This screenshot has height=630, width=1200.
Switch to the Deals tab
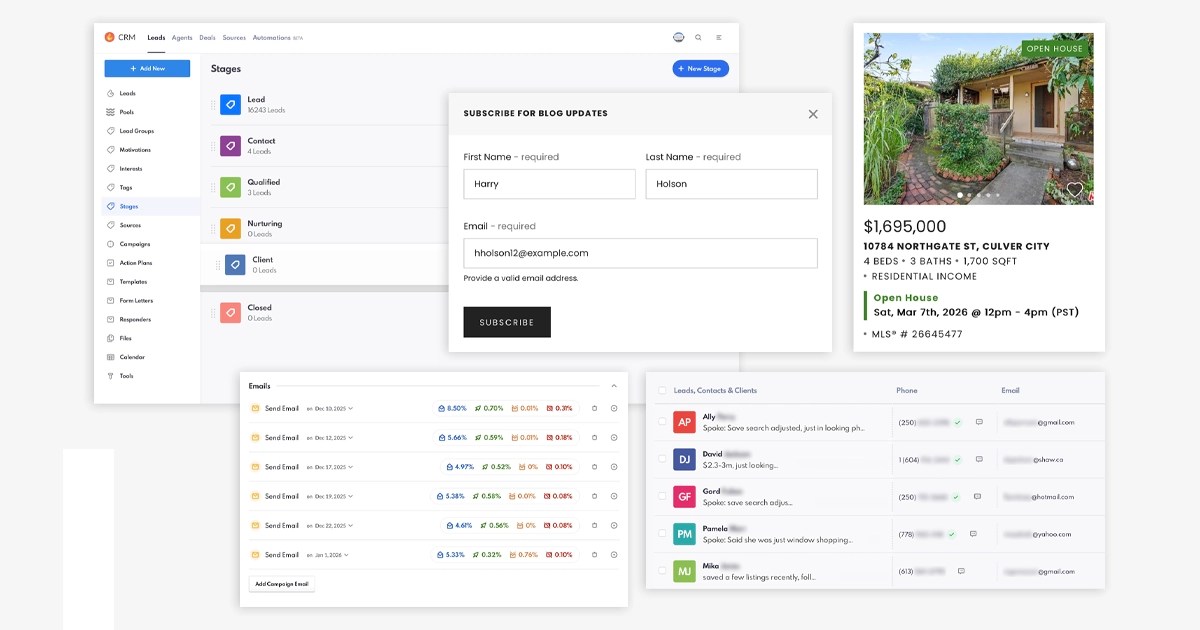pyautogui.click(x=207, y=37)
